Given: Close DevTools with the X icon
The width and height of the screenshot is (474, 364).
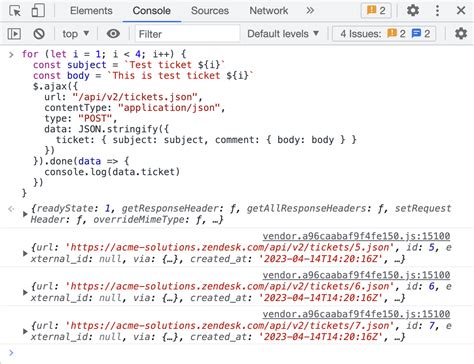Looking at the screenshot, I should (x=461, y=11).
